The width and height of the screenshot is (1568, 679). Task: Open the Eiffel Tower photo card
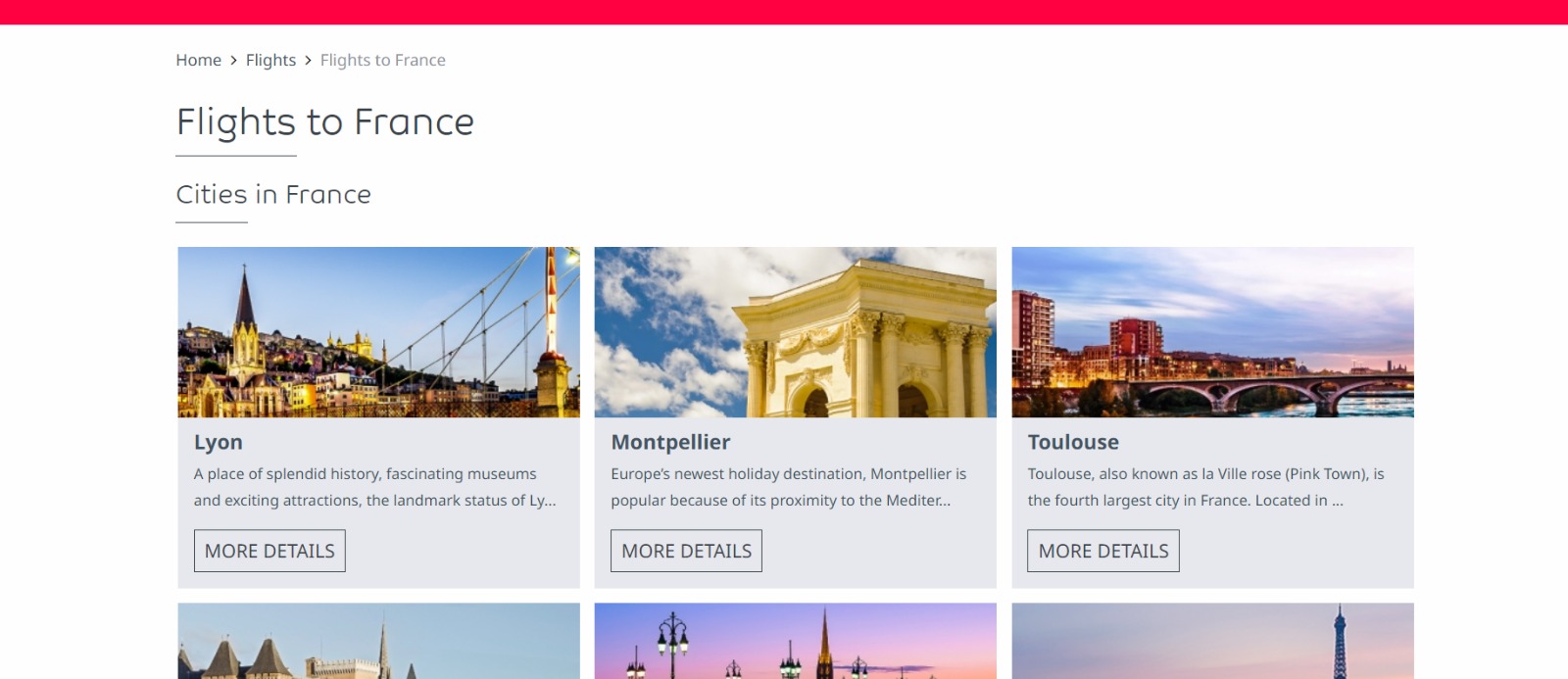[x=1213, y=641]
